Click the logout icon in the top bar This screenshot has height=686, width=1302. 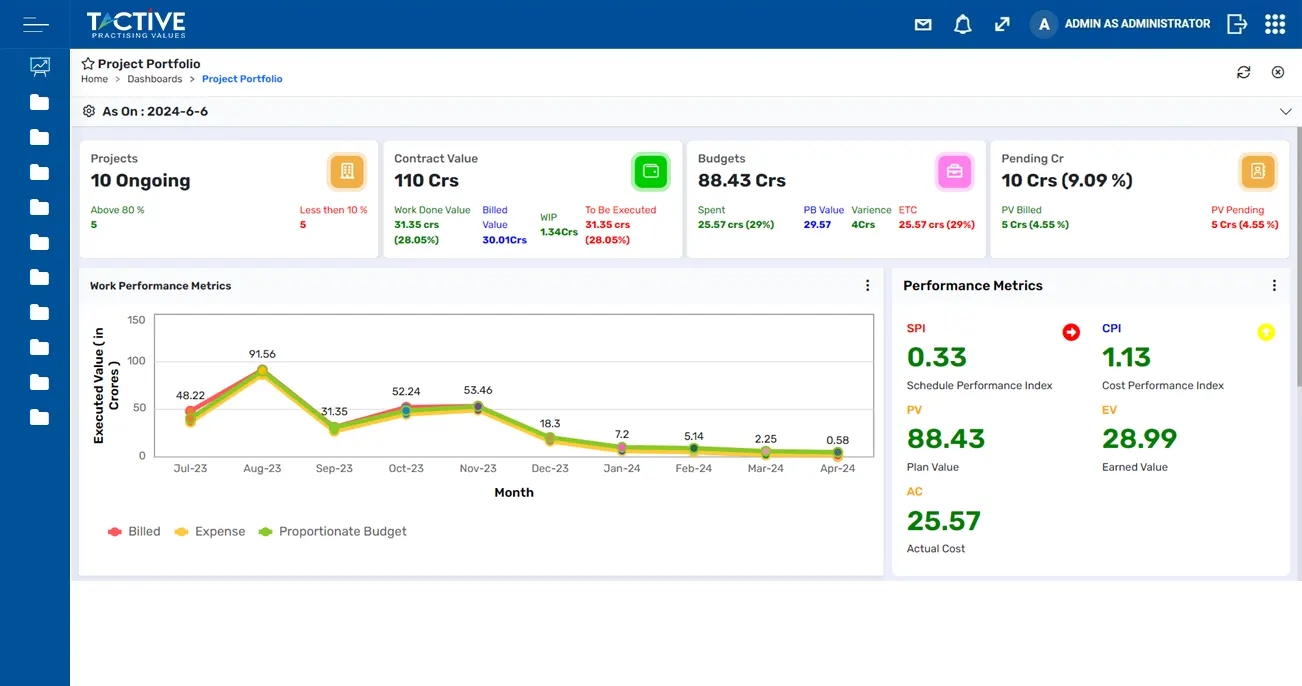(x=1237, y=23)
